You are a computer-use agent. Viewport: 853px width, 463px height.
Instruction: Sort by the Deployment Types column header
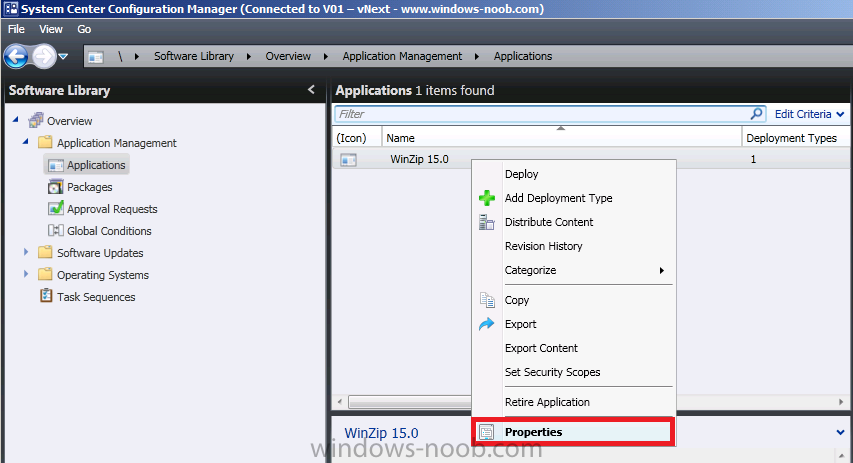[792, 138]
